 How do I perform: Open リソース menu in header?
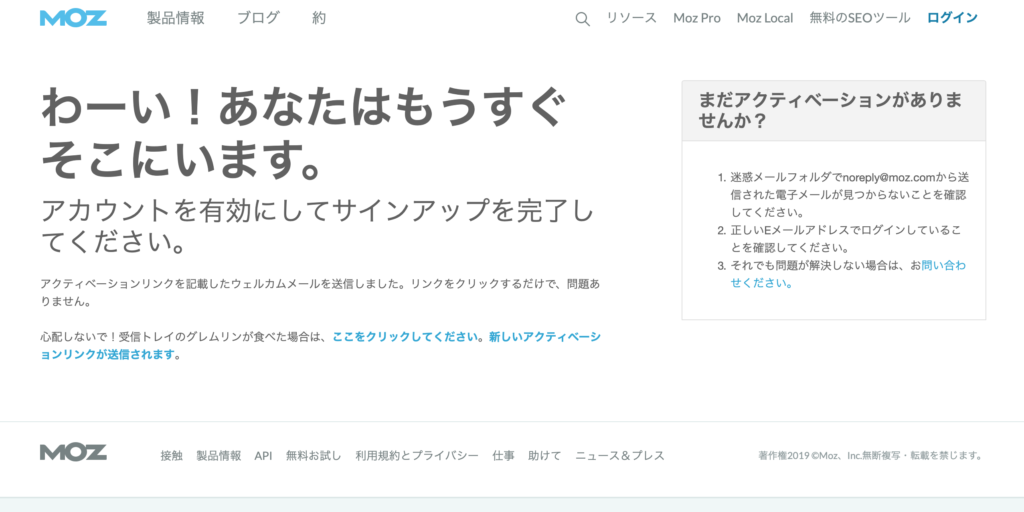coord(631,18)
